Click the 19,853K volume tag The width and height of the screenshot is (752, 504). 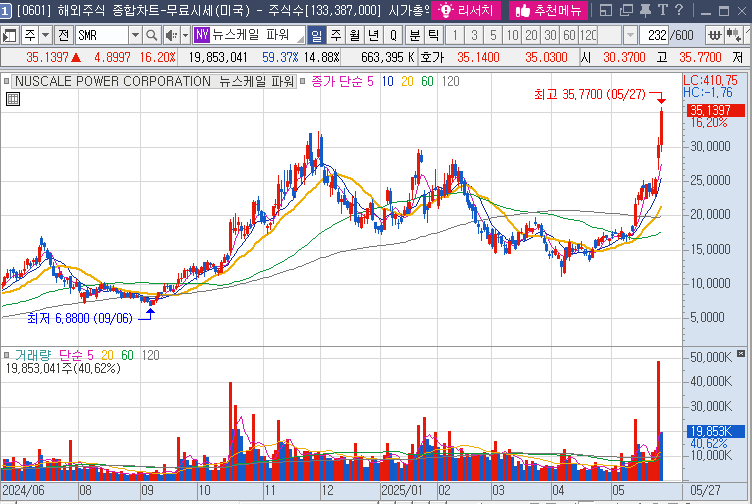pos(716,431)
